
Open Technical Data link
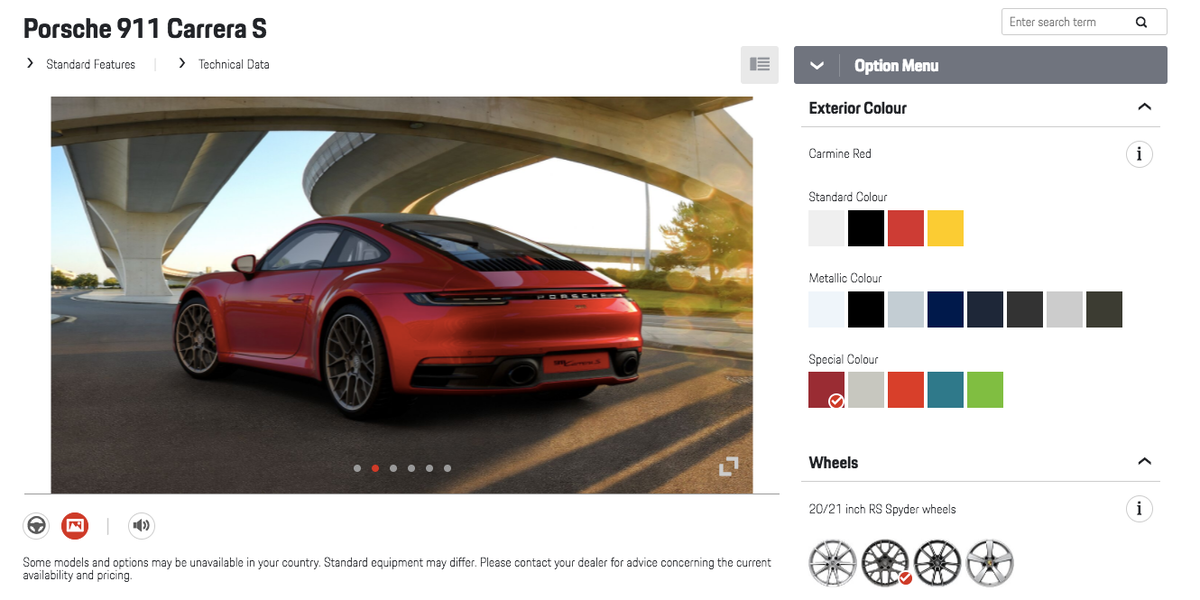coord(234,64)
